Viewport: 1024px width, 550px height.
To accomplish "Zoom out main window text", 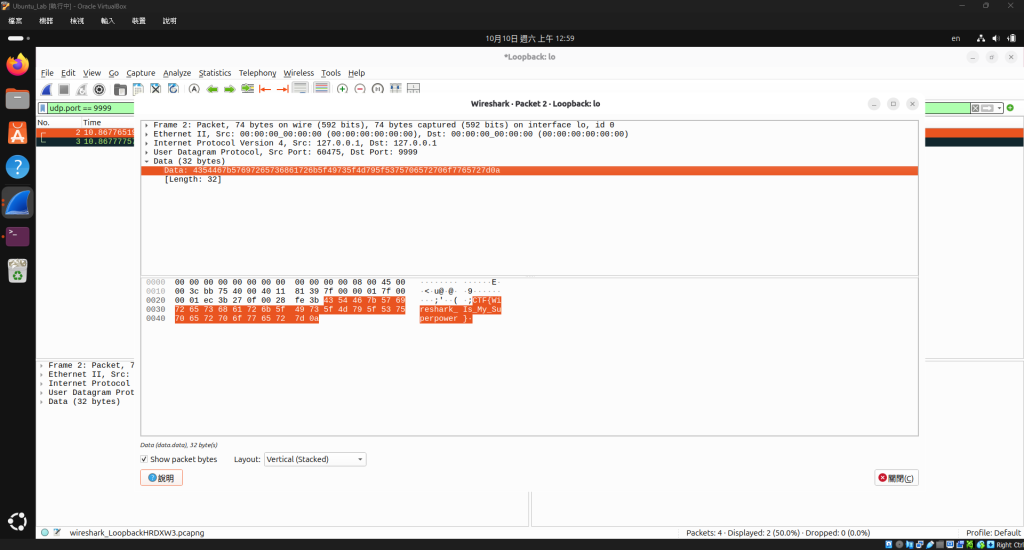I will [360, 89].
